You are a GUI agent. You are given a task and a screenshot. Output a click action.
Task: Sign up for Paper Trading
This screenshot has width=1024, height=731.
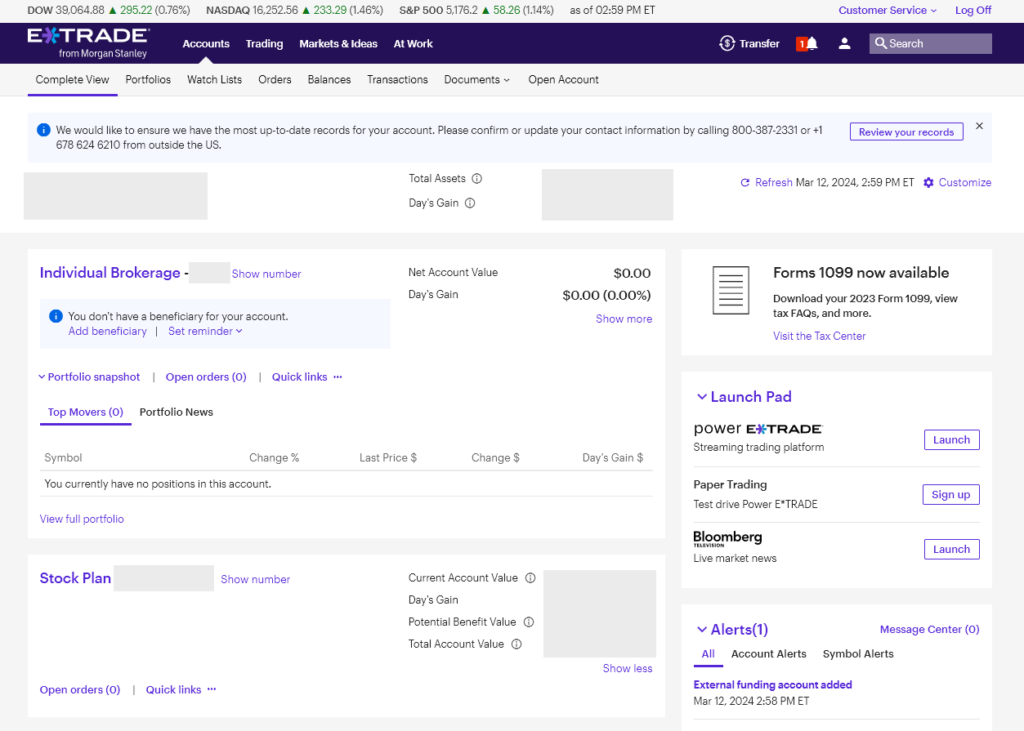pyautogui.click(x=951, y=495)
